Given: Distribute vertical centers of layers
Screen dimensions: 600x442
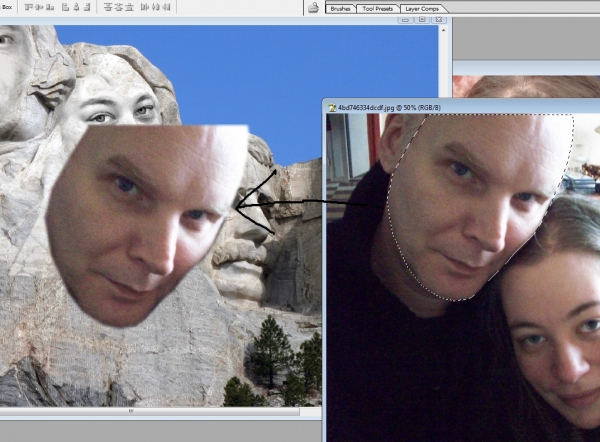Looking at the screenshot, I should (119, 7).
